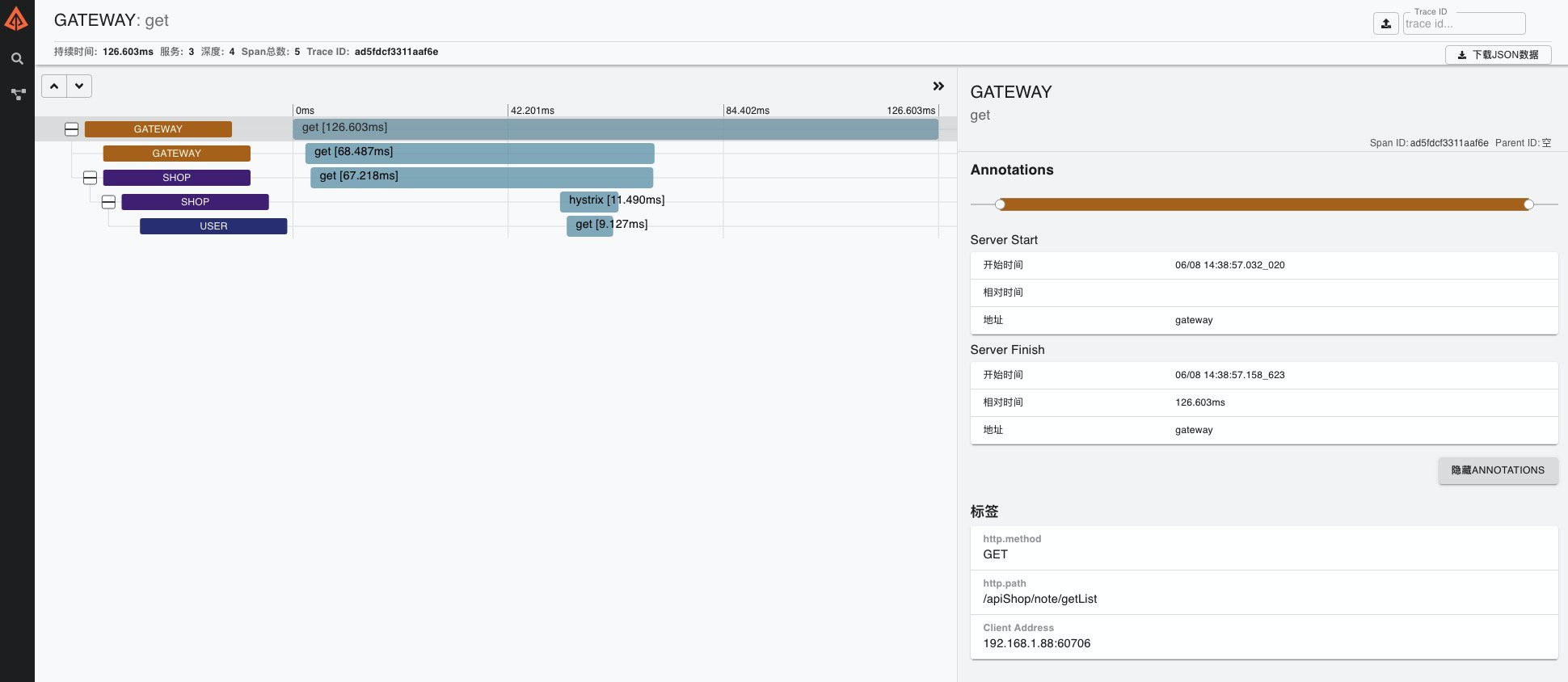
Task: Click the 42.201ms timeline tick label
Action: pyautogui.click(x=532, y=111)
